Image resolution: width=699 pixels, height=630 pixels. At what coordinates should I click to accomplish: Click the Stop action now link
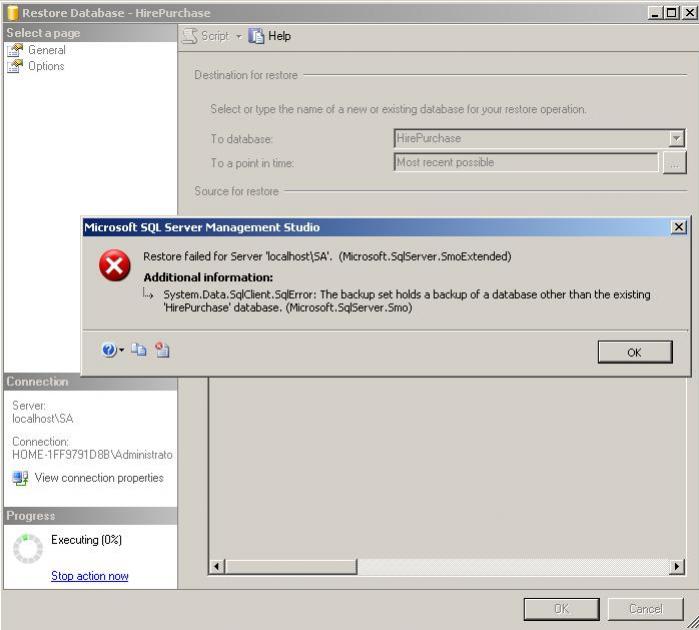(x=90, y=576)
